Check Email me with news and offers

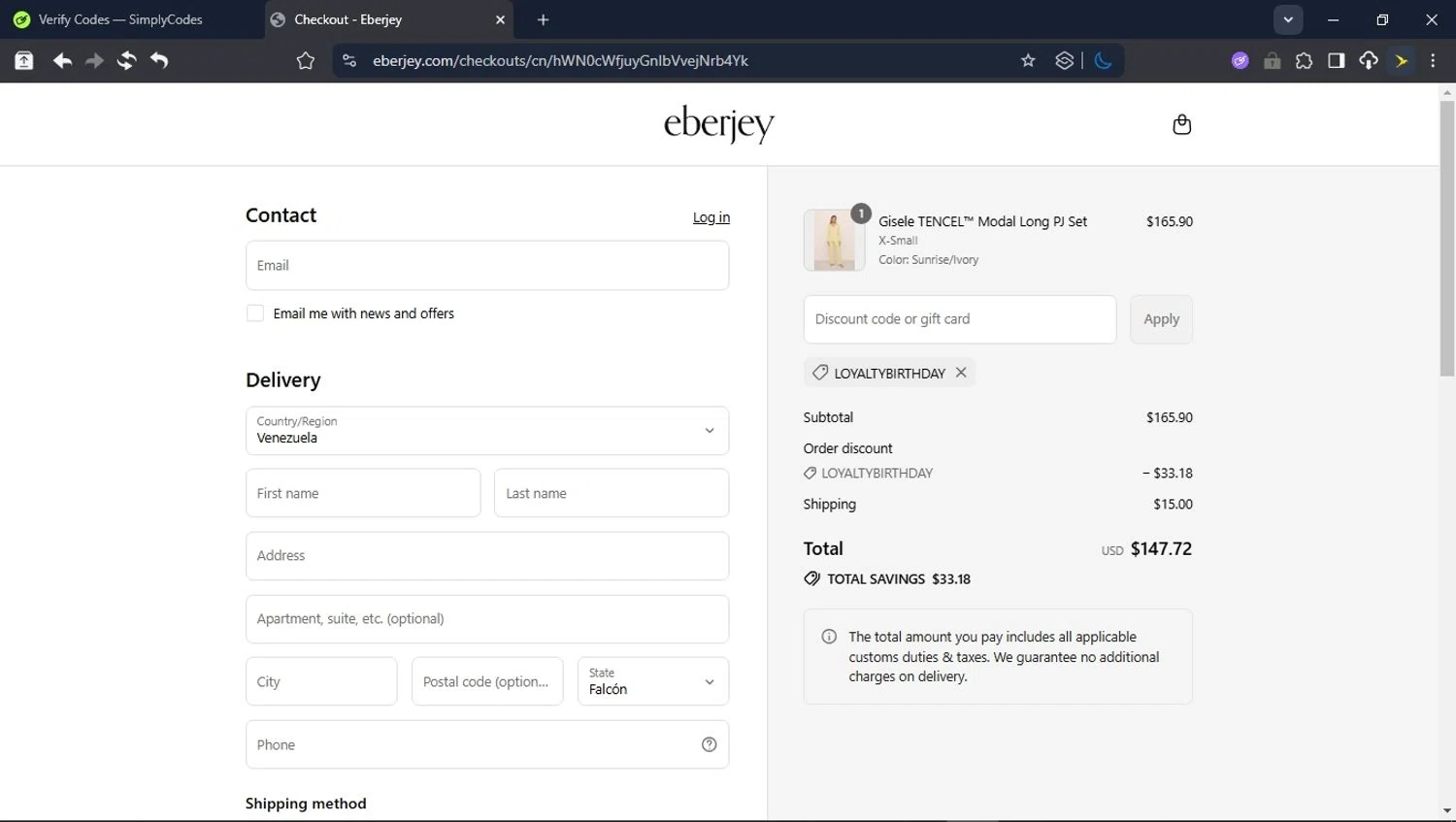pos(254,312)
